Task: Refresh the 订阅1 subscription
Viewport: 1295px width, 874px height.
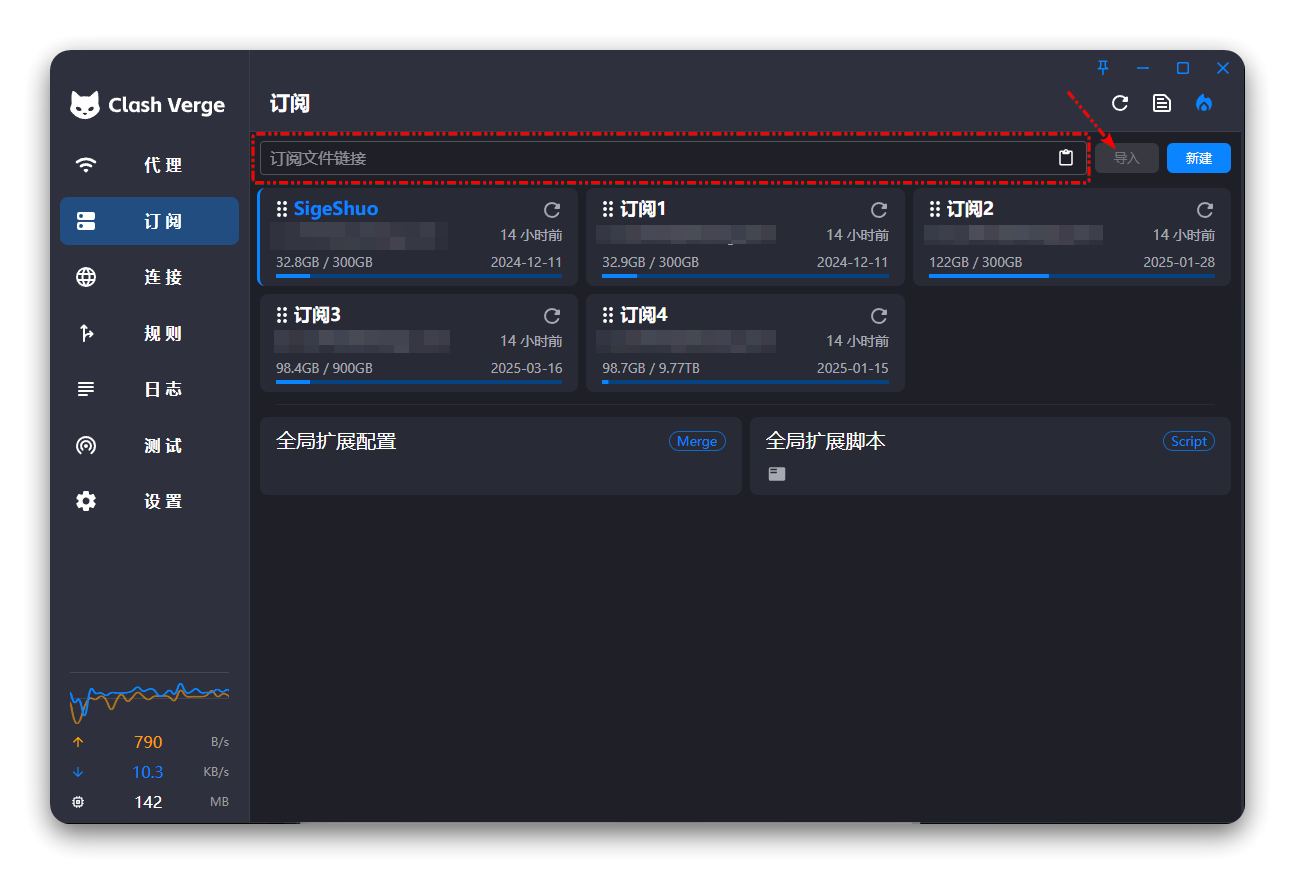Action: tap(879, 210)
